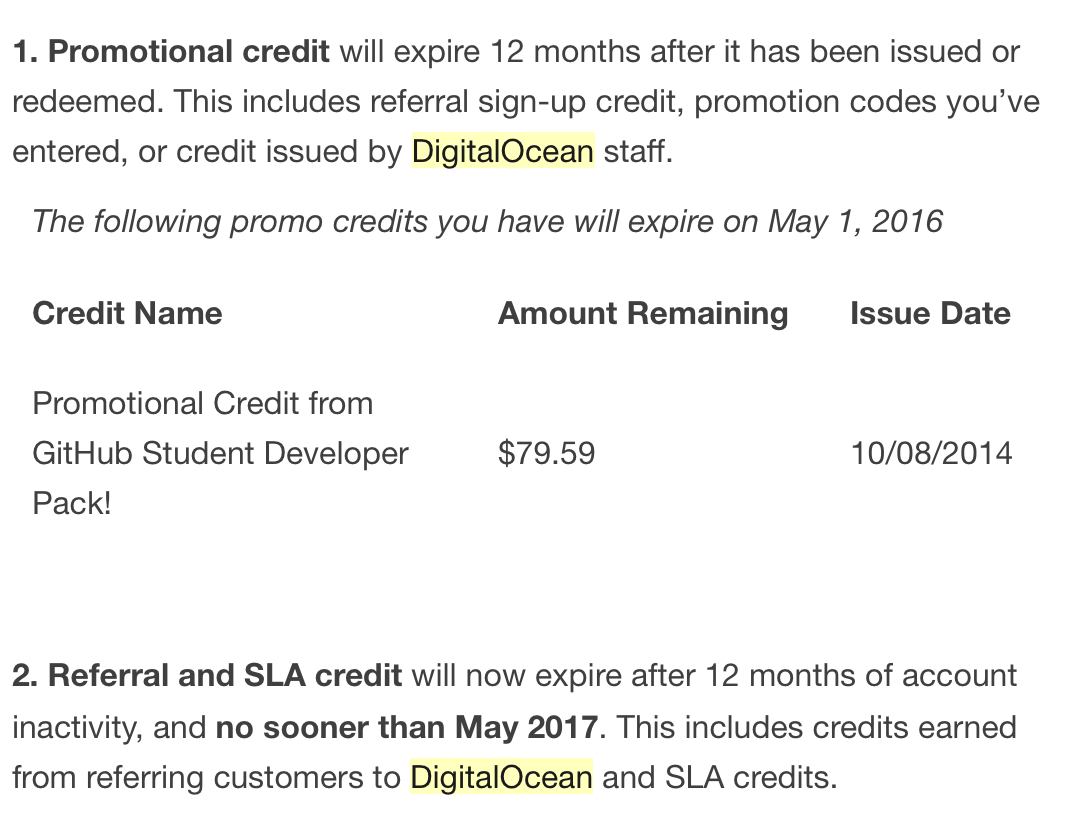Screen dimensions: 1080x824
Task: Select the Amount Remaining column header
Action: pyautogui.click(x=642, y=313)
